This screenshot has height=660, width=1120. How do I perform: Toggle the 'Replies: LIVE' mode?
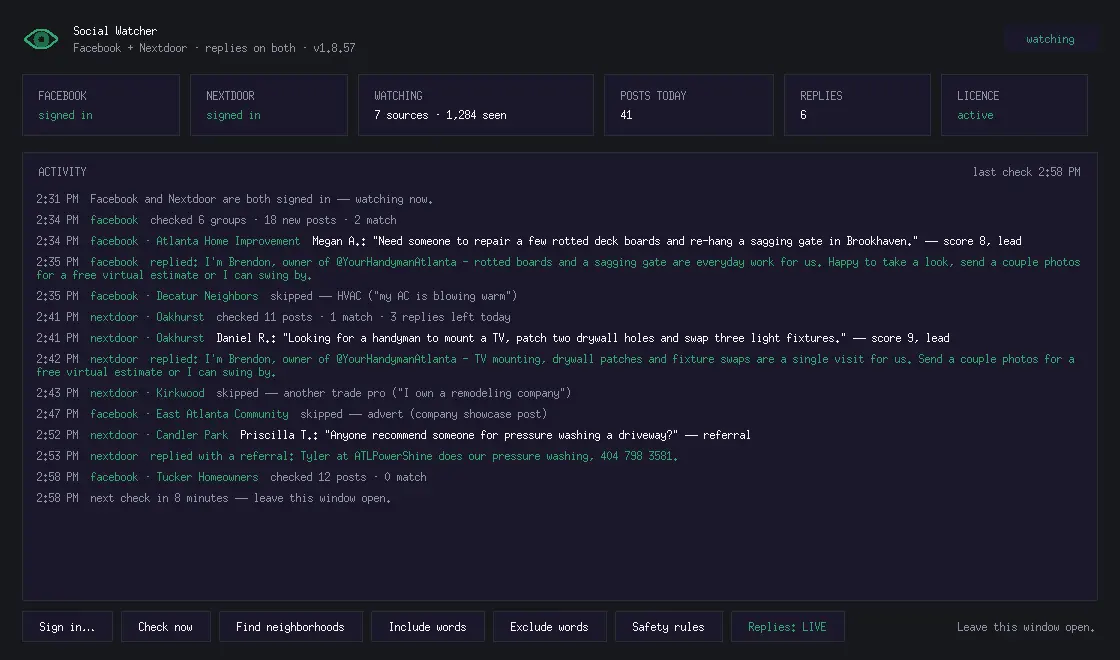pyautogui.click(x=787, y=626)
